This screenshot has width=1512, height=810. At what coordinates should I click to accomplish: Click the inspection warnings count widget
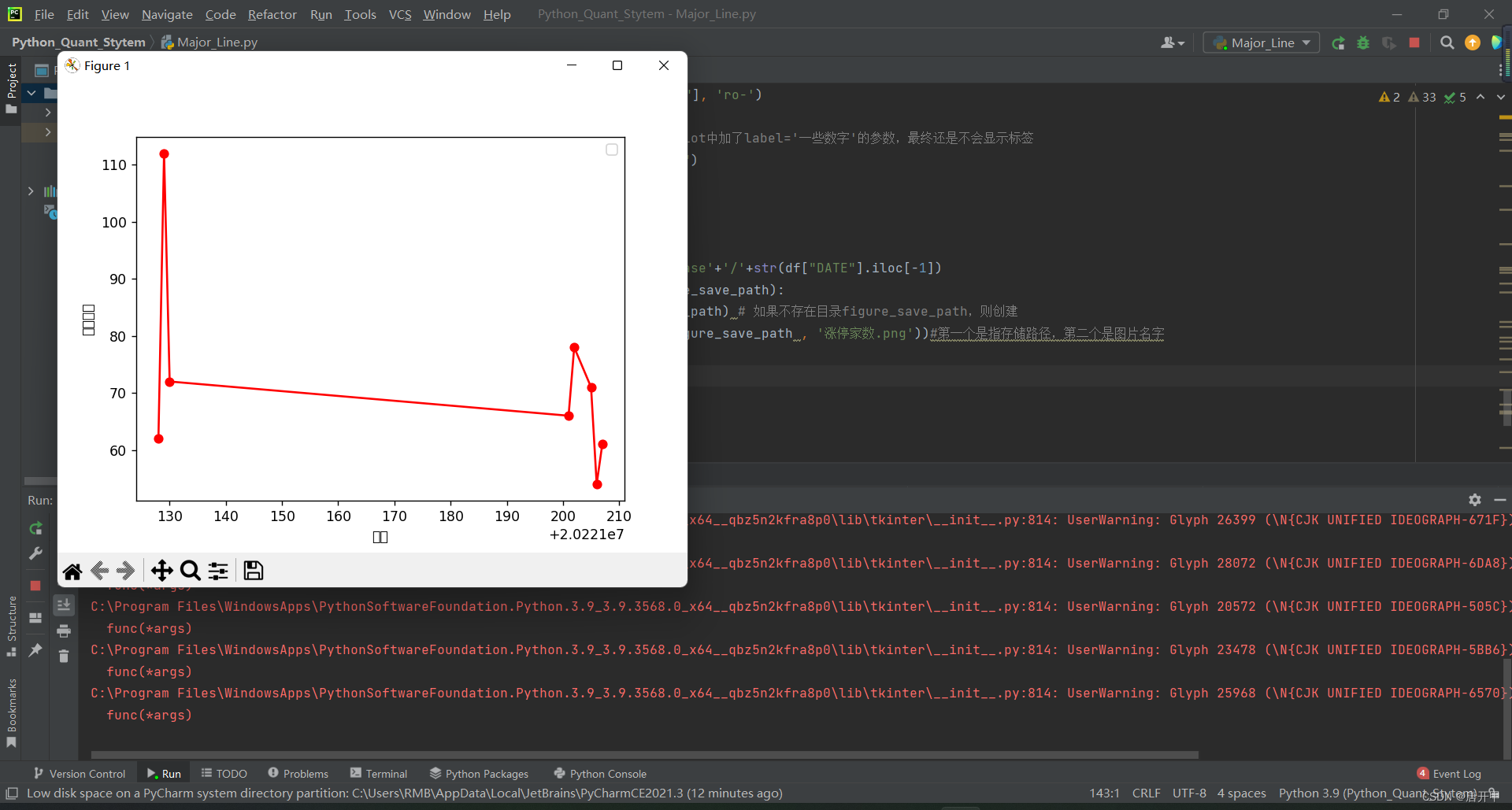coord(1422,97)
